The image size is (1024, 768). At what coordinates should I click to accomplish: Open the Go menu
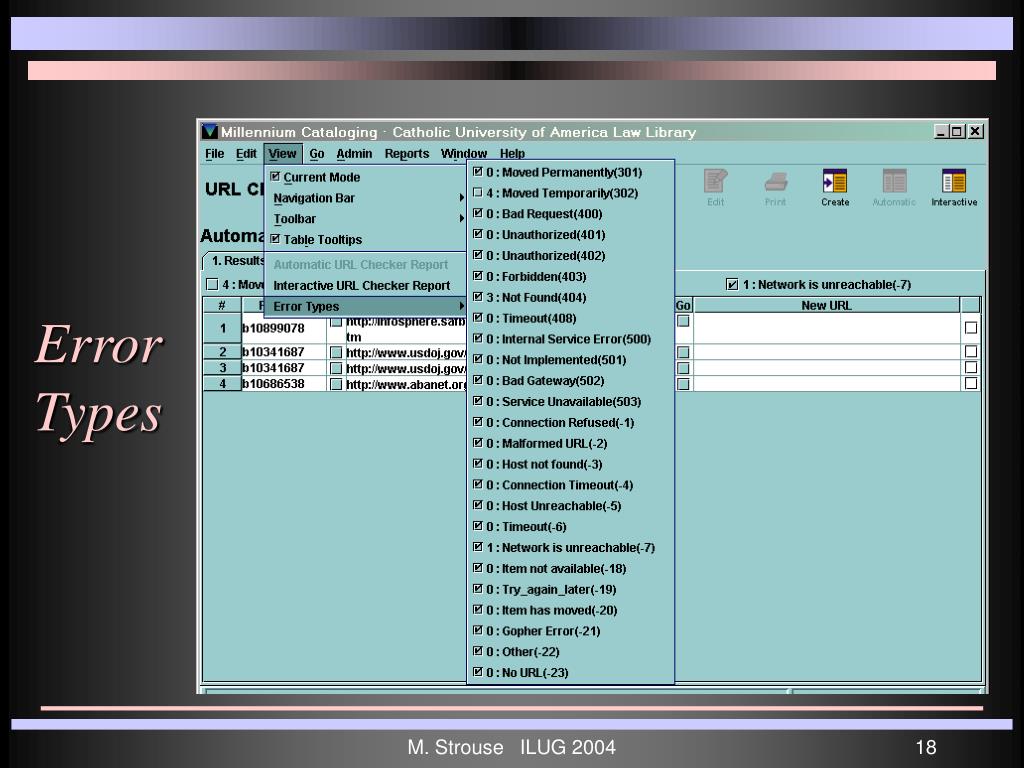tap(317, 153)
